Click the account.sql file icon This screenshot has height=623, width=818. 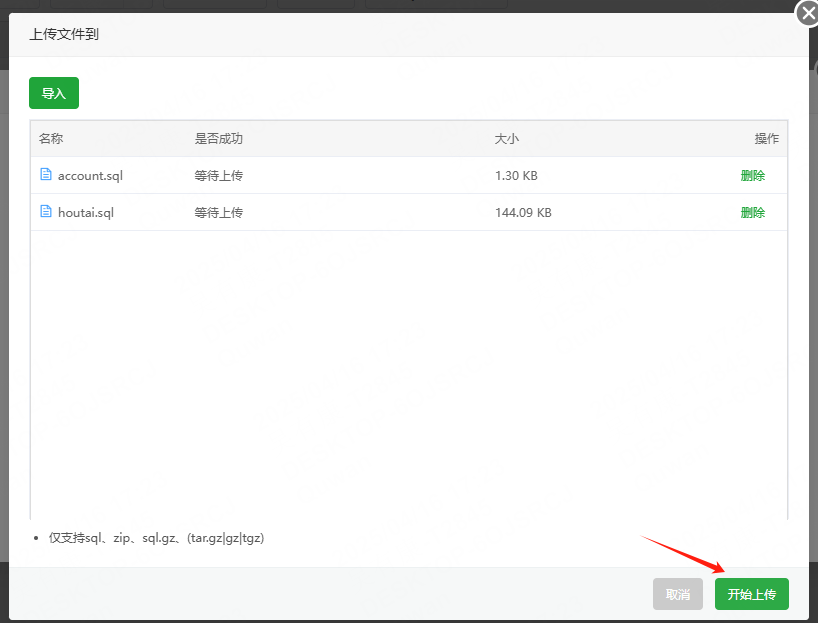tap(46, 175)
